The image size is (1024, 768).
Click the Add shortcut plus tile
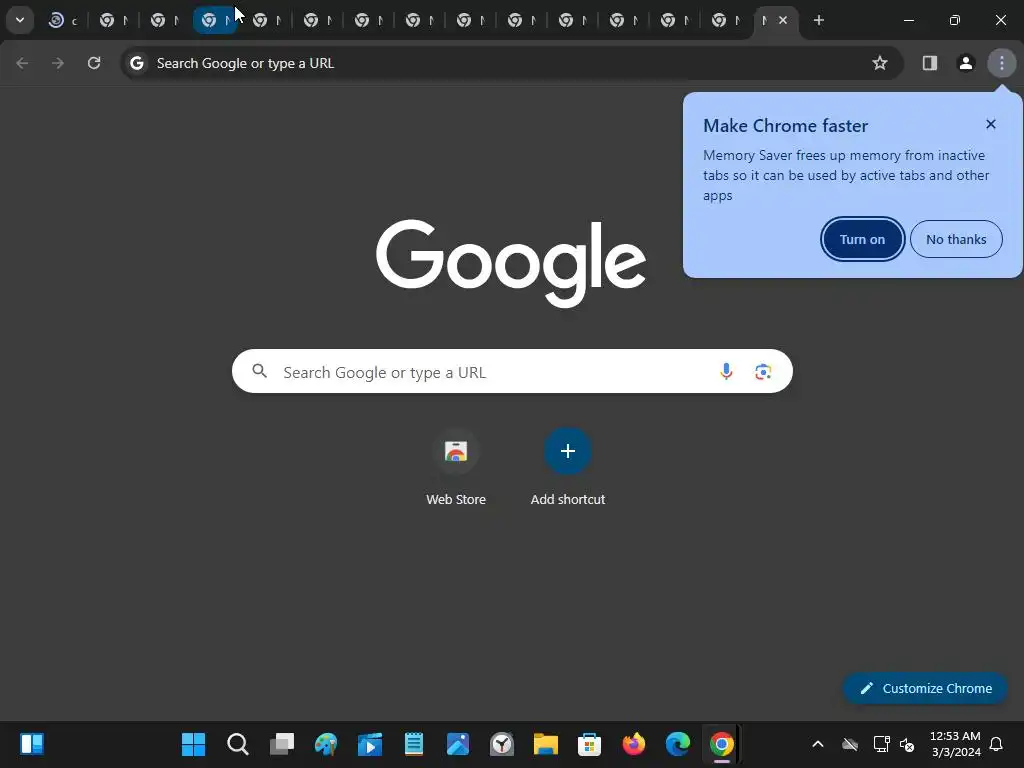tap(568, 451)
